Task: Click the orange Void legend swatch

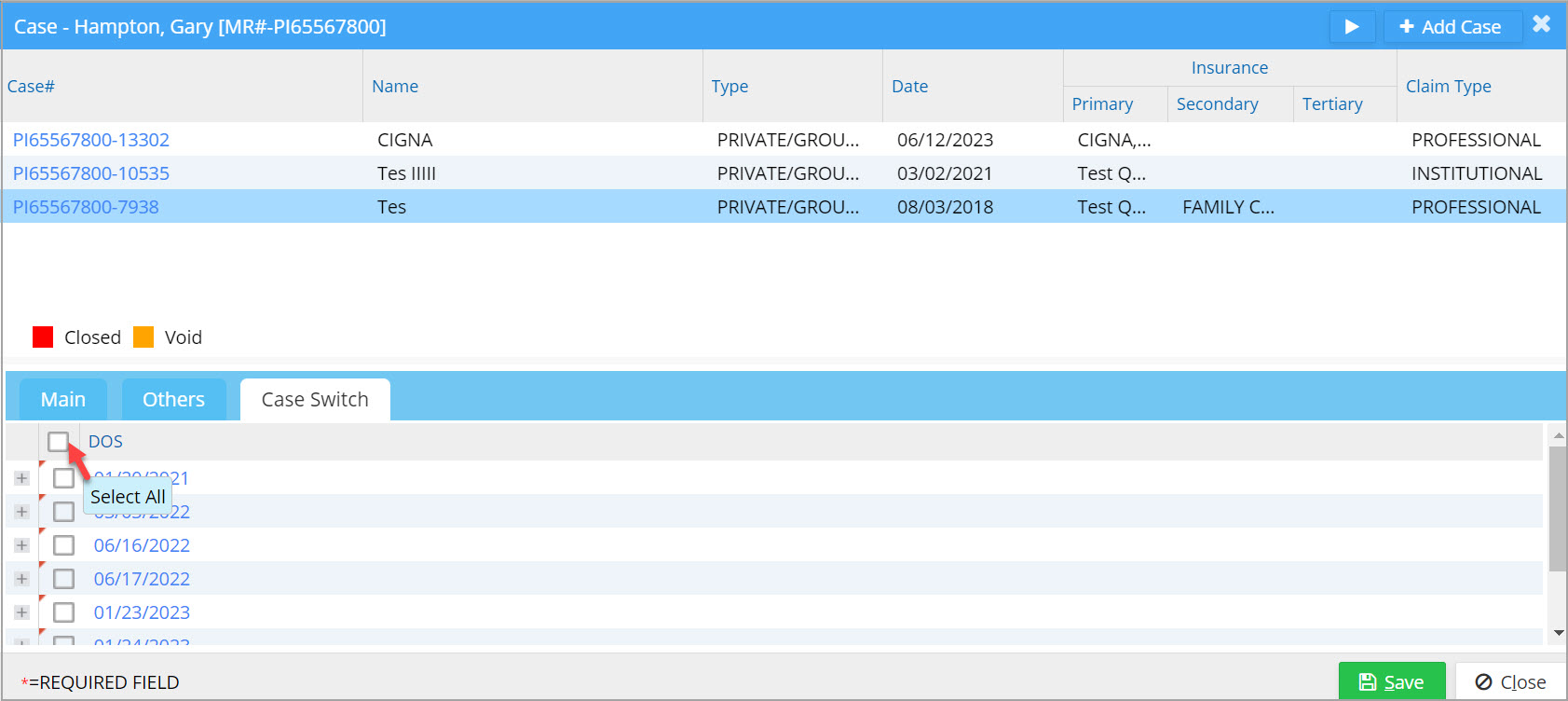Action: (x=143, y=337)
